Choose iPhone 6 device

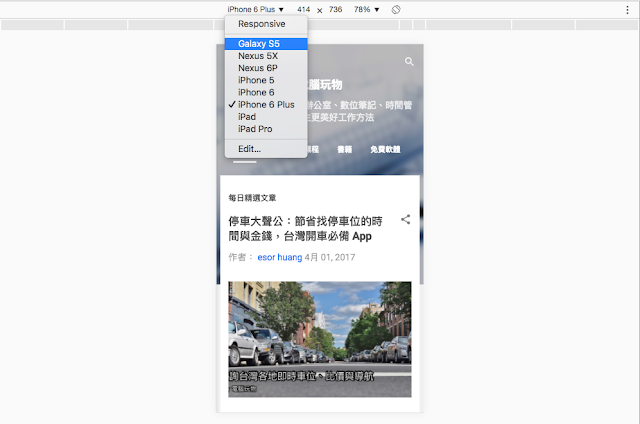[x=266, y=93]
